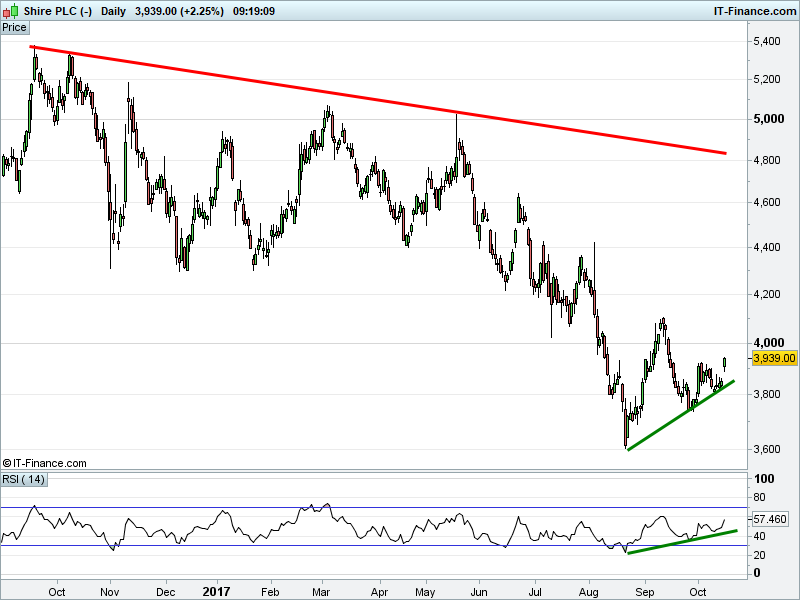The height and width of the screenshot is (600, 800).
Task: Click the Aug label on the time axis
Action: (x=589, y=592)
